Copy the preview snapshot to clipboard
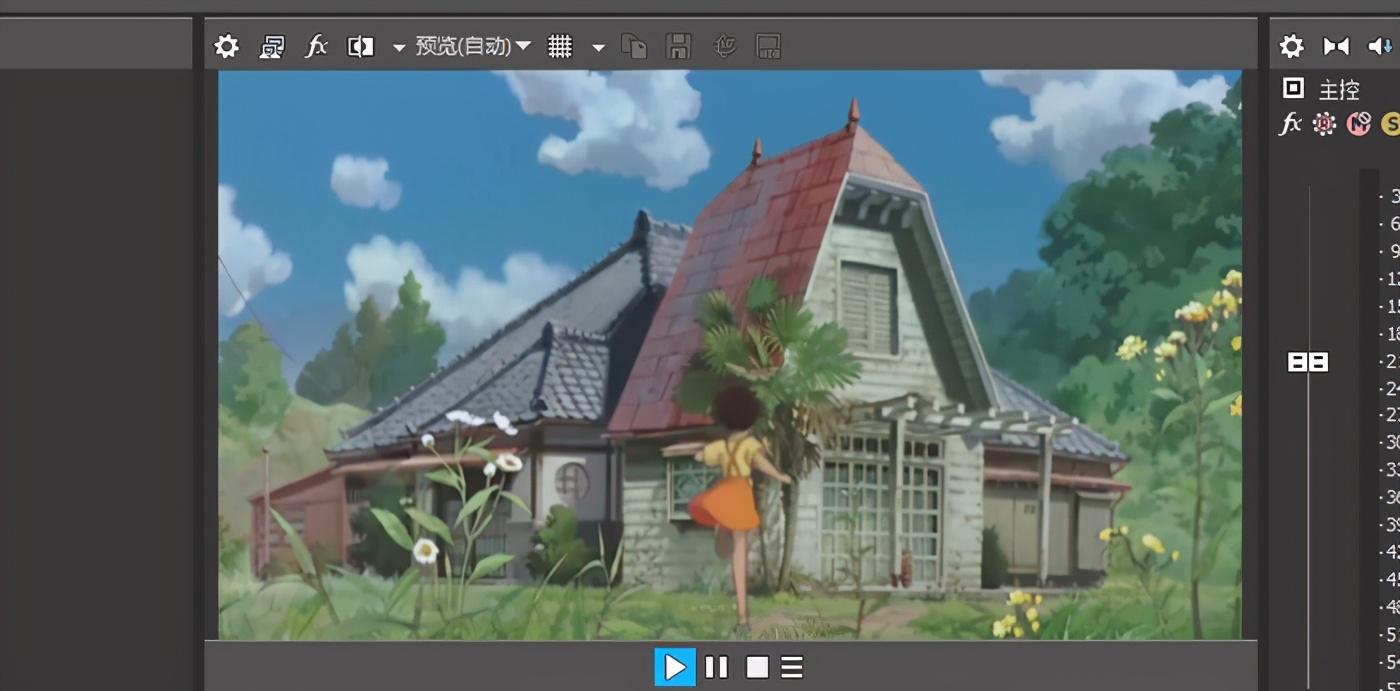This screenshot has width=1400, height=691. pyautogui.click(x=634, y=47)
